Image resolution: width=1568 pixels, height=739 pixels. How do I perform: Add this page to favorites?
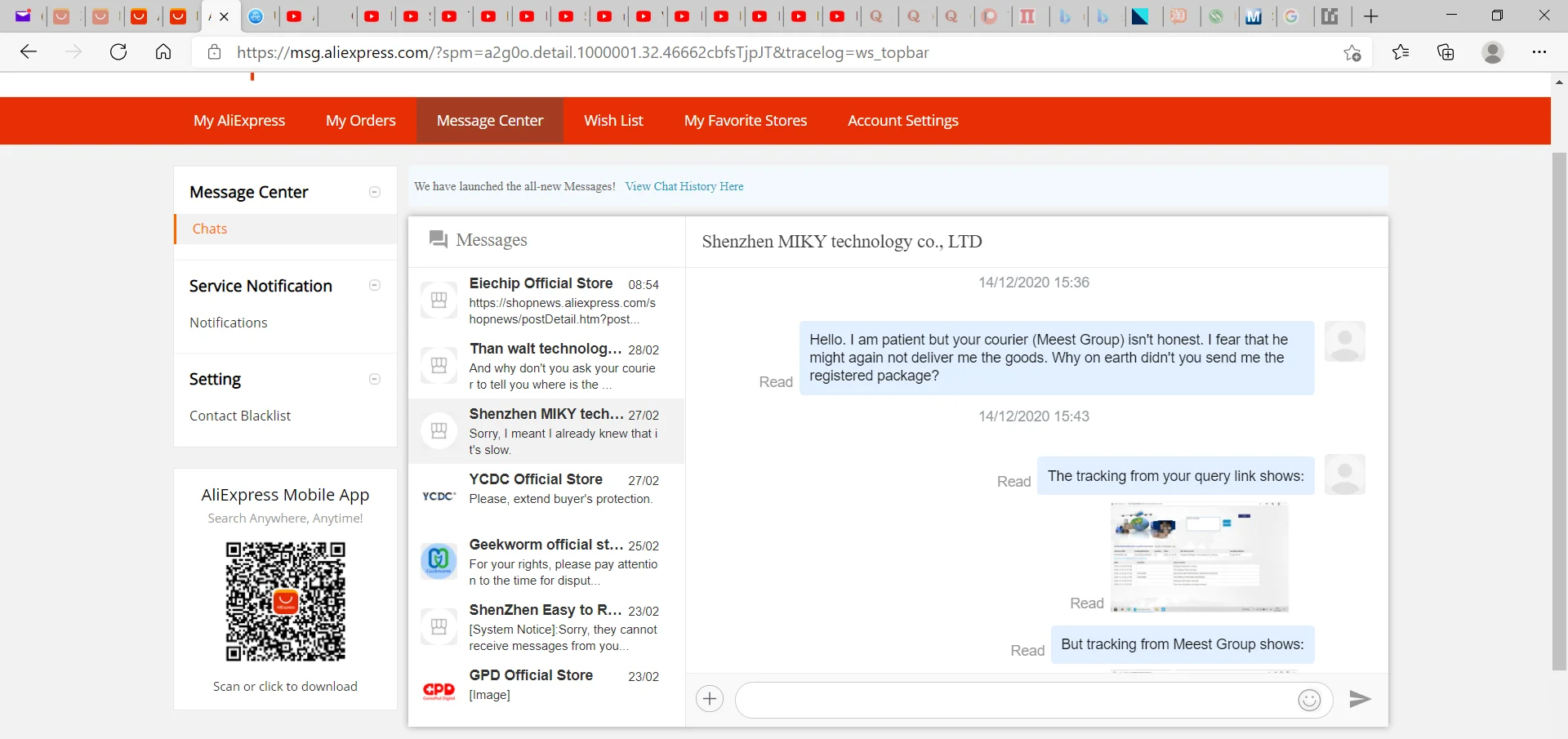tap(1352, 52)
